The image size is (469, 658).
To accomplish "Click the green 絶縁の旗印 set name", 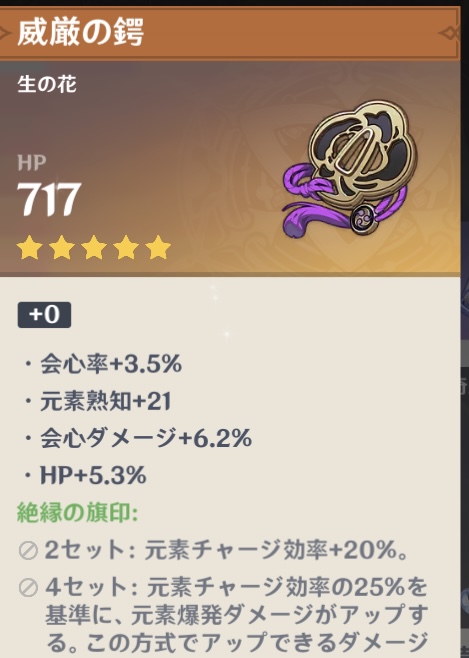I will pyautogui.click(x=78, y=512).
